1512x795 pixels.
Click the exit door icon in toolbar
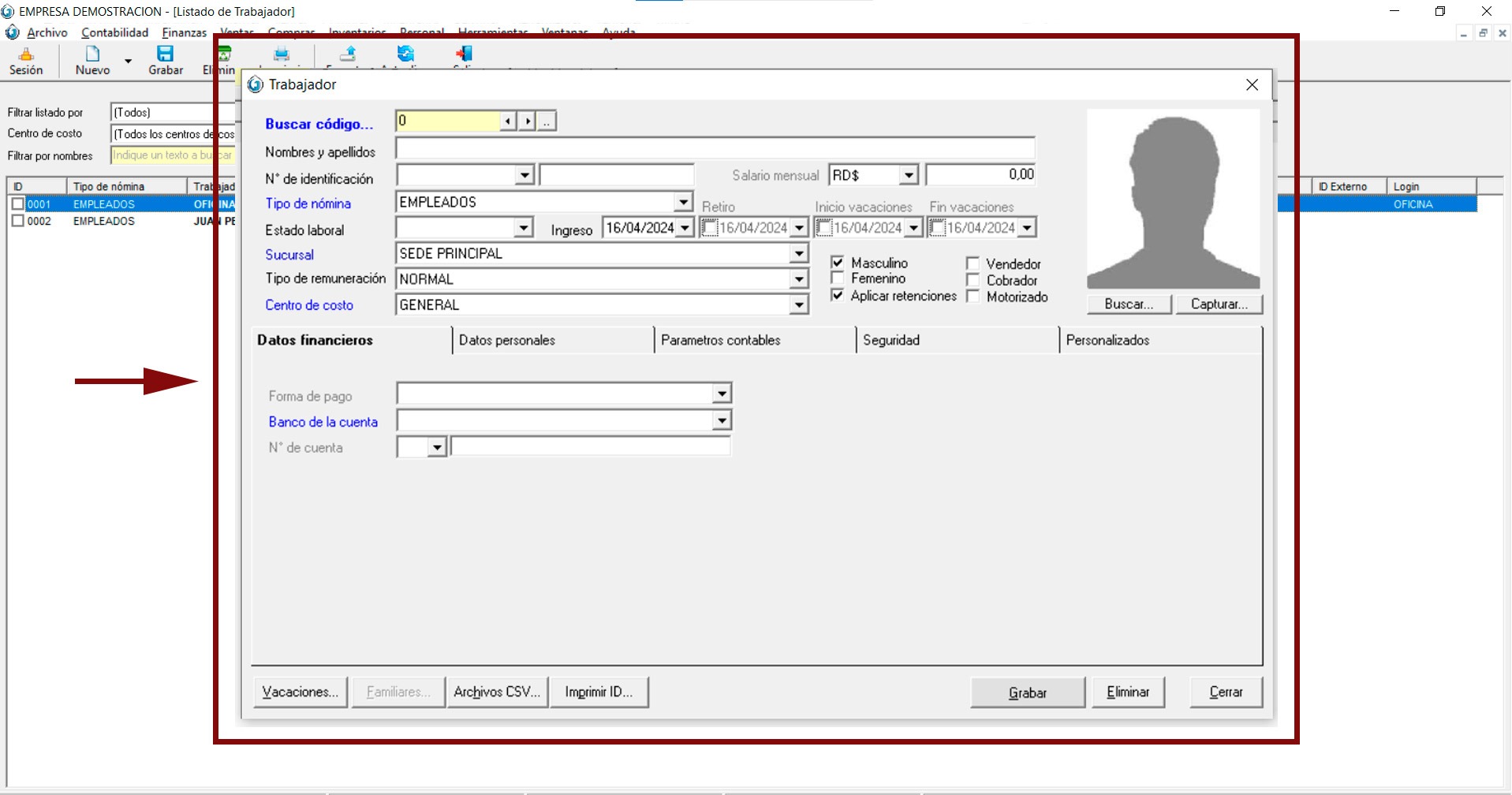click(464, 54)
